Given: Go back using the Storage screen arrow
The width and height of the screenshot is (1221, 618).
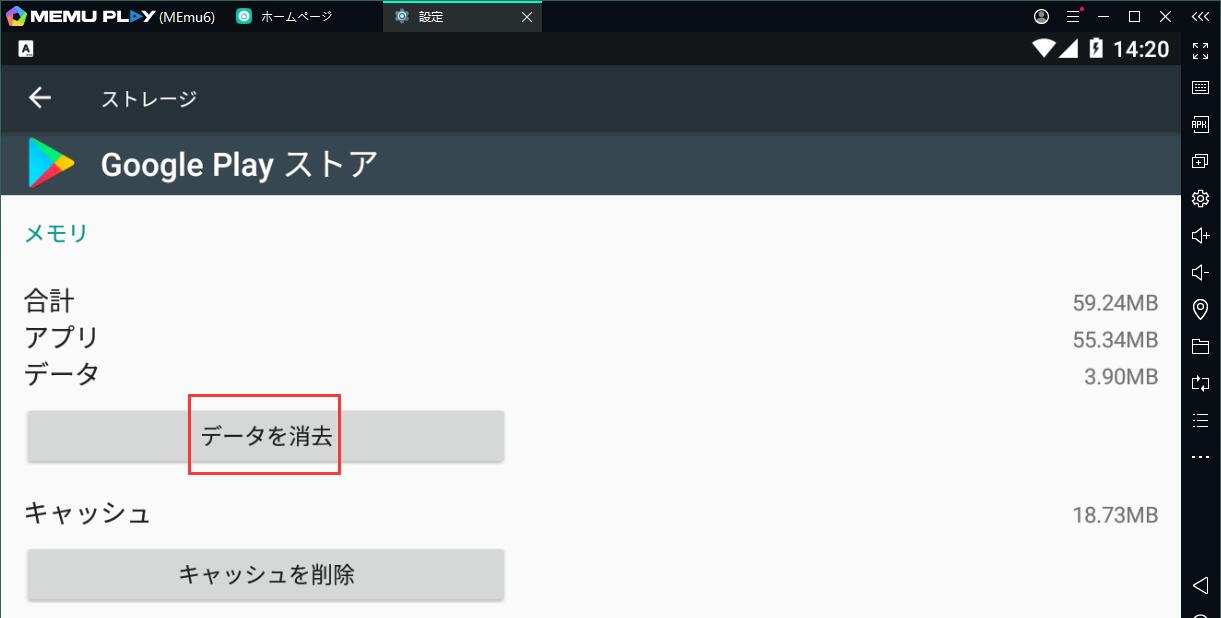Looking at the screenshot, I should coord(39,98).
